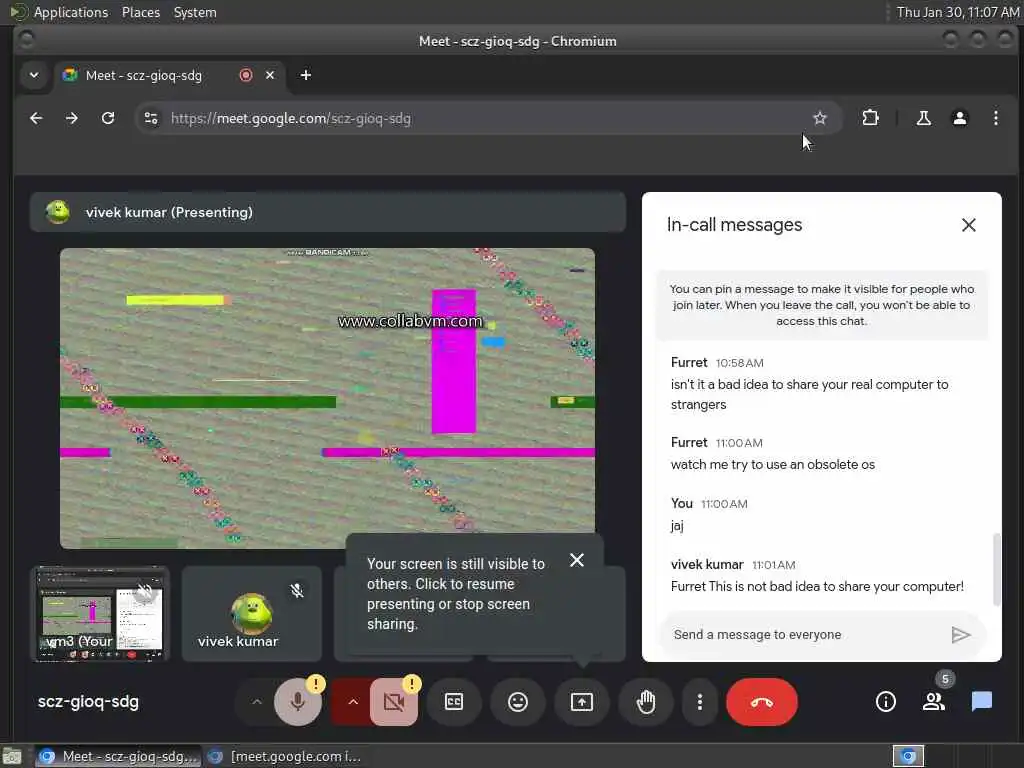Leave the call with red hang-up button
The height and width of the screenshot is (768, 1024).
[761, 702]
